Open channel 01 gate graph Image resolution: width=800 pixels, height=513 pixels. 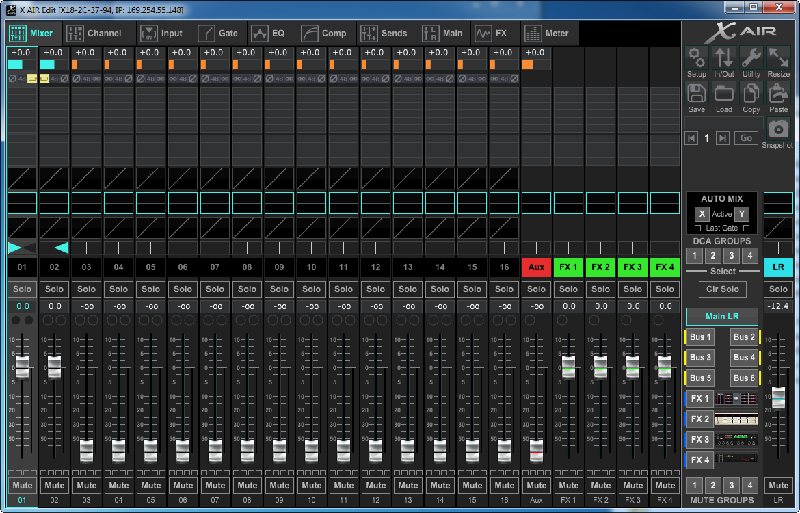pos(22,179)
